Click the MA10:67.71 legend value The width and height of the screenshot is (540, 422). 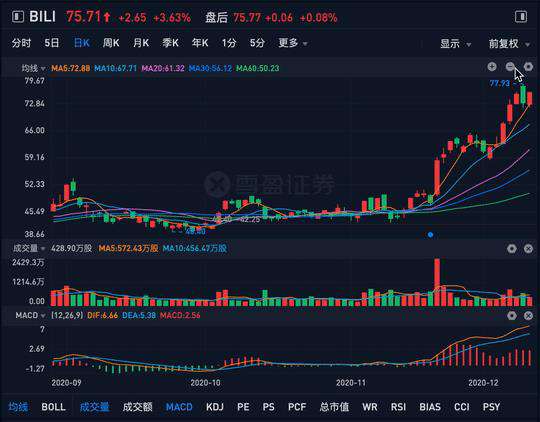(115, 68)
